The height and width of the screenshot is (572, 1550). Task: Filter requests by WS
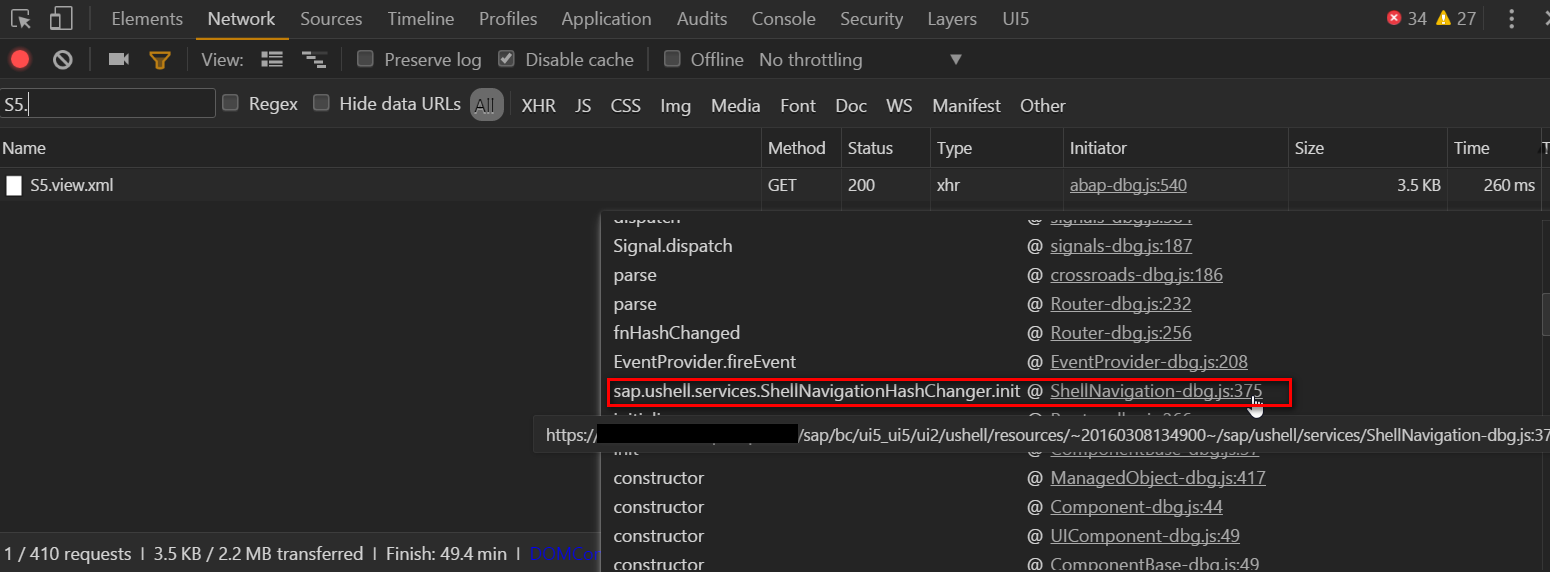899,105
